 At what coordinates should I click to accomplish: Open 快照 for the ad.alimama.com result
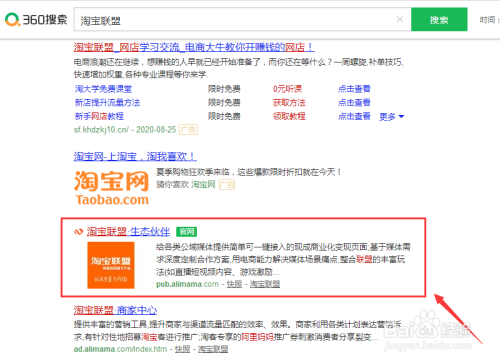(x=183, y=349)
